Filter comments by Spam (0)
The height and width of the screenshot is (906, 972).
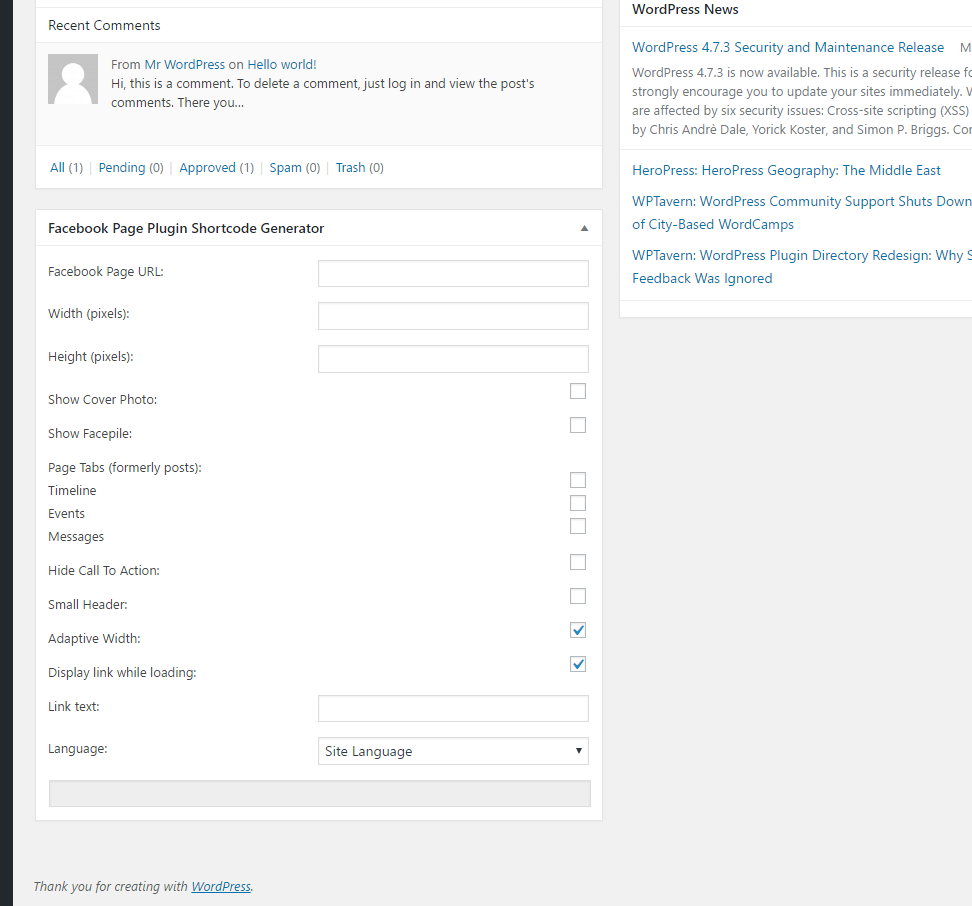pyautogui.click(x=294, y=167)
